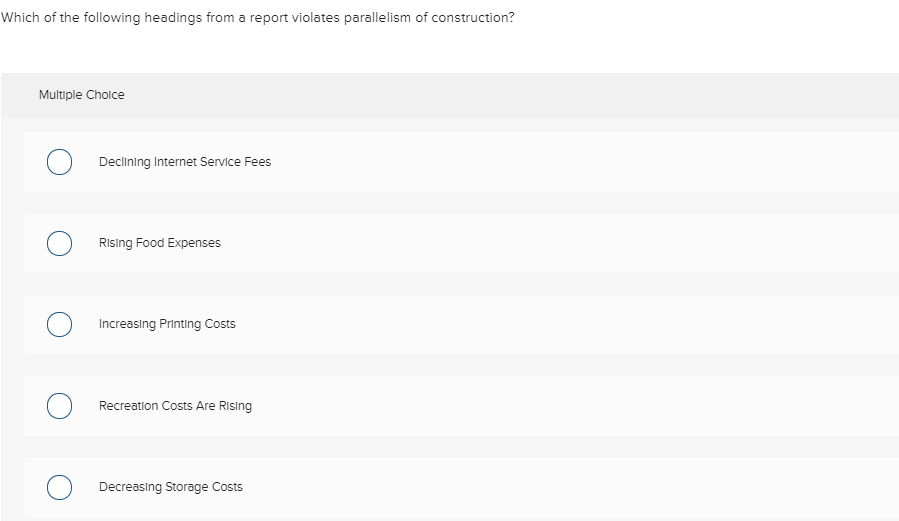Select the 'Declining Internet Service Fees' radio button

(59, 162)
